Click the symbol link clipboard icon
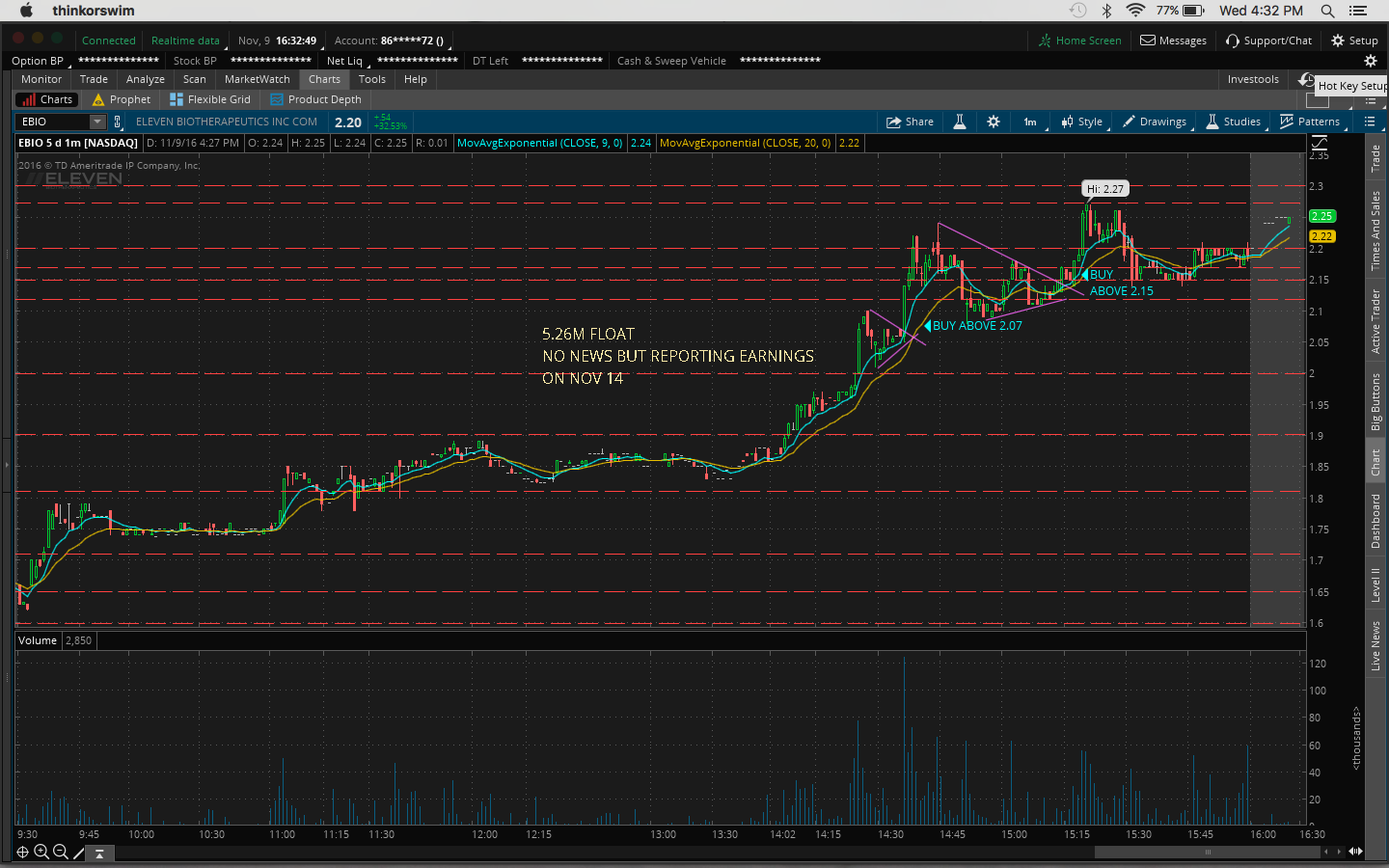 coord(118,122)
